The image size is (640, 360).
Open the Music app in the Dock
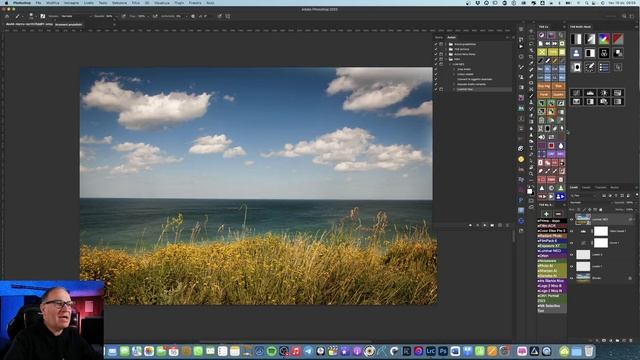click(296, 351)
